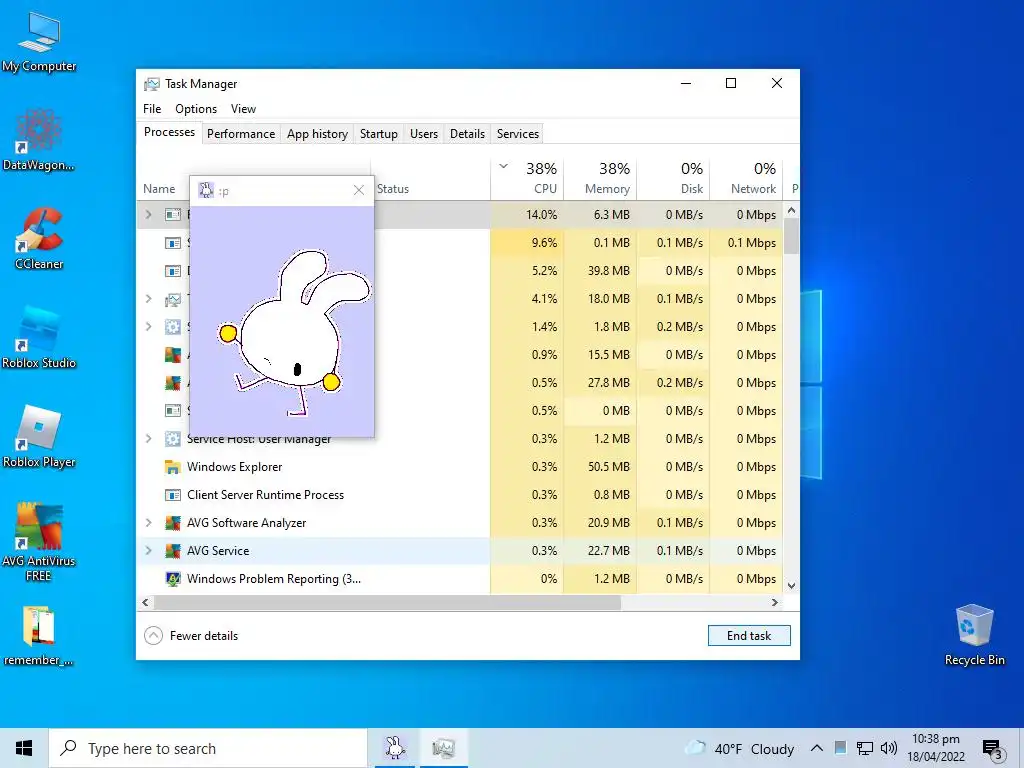Image resolution: width=1024 pixels, height=768 pixels.
Task: Close the :p bunny popup window
Action: (x=359, y=190)
